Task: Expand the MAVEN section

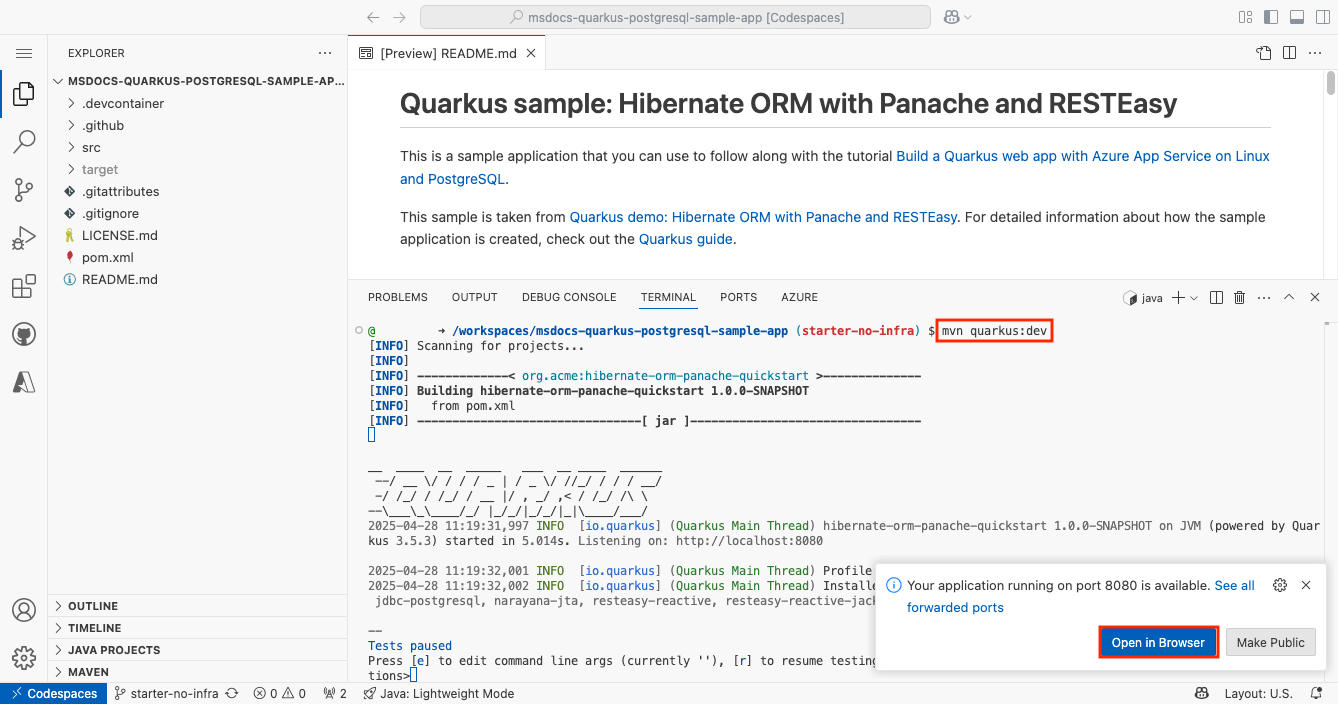Action: pyautogui.click(x=88, y=672)
